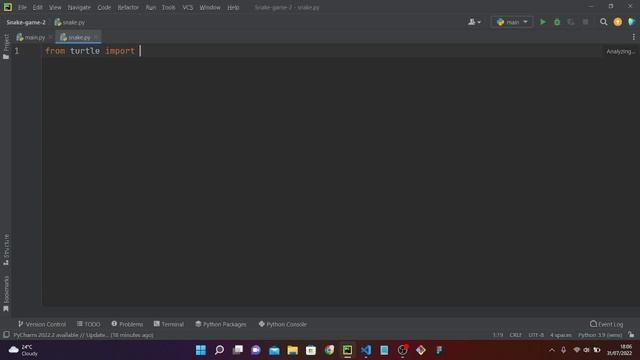Open the Problems tool window

127,324
